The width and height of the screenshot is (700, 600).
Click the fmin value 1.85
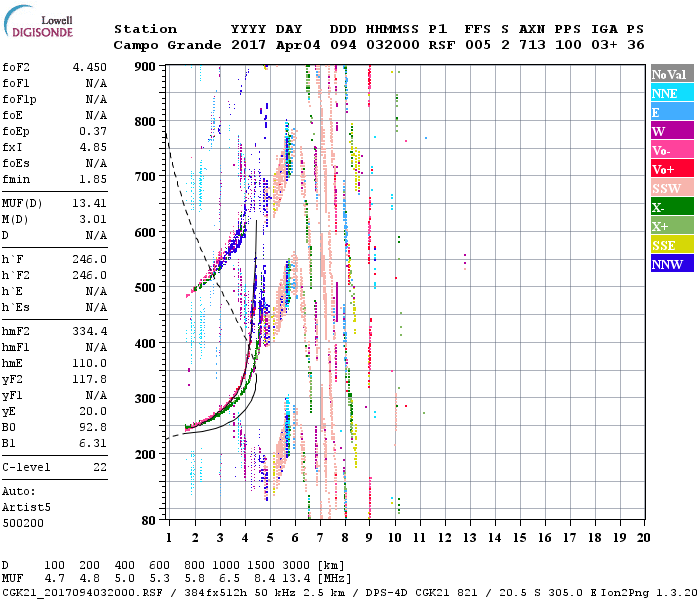pyautogui.click(x=93, y=179)
